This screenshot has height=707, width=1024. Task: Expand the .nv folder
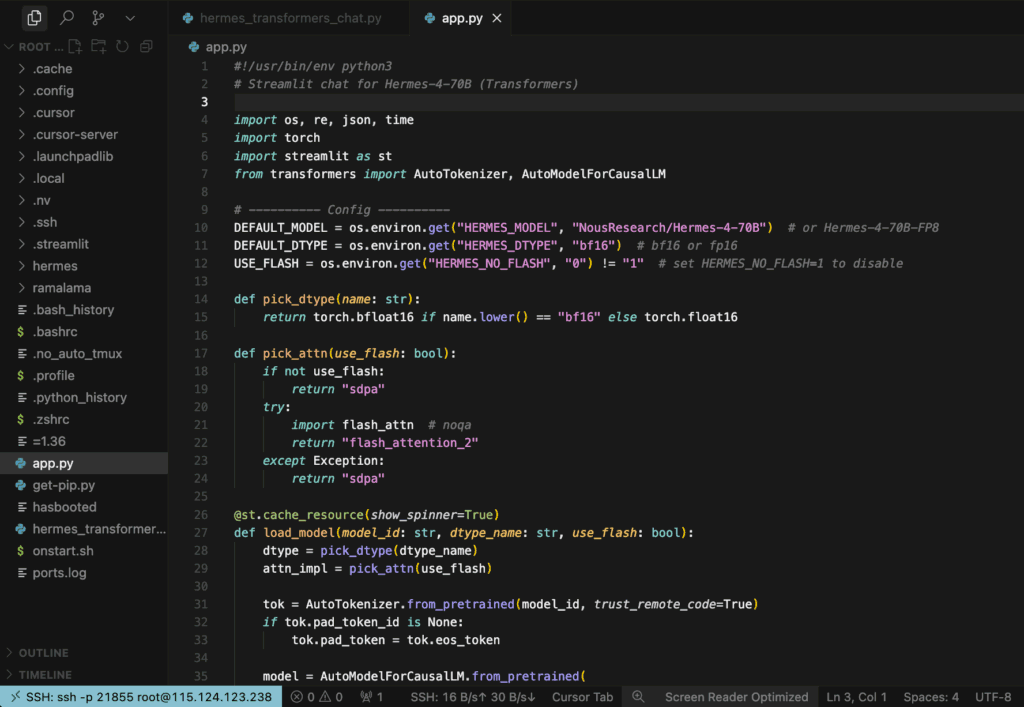click(84, 200)
